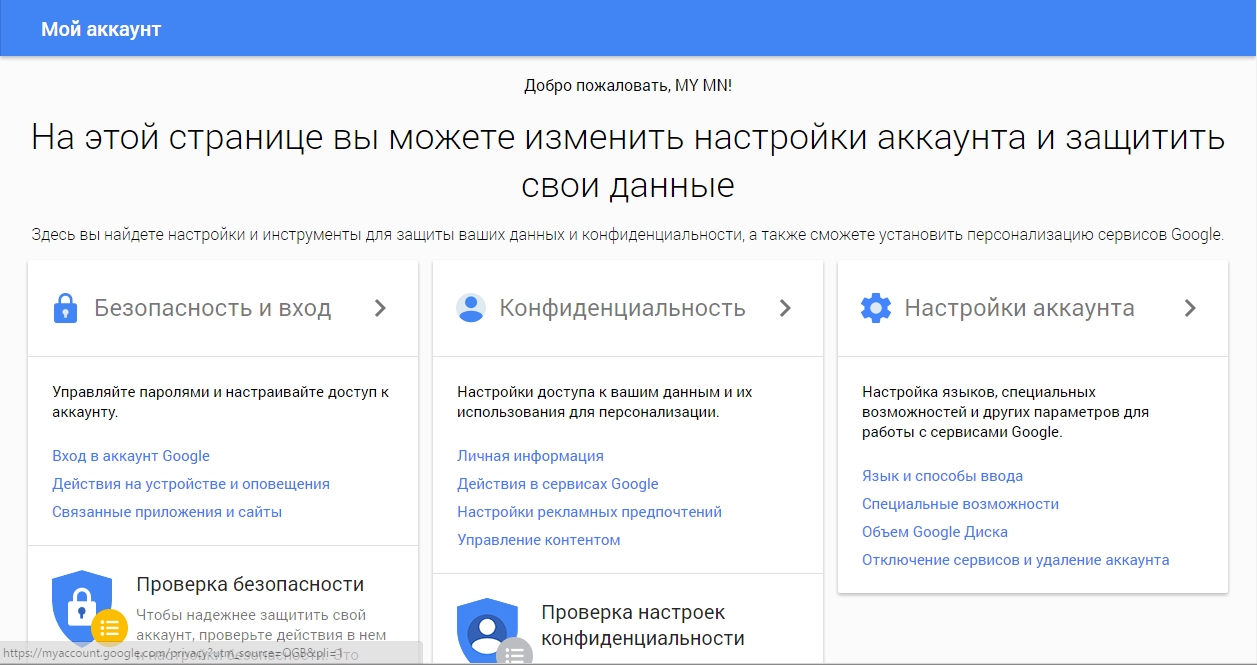
Task: Open Настройки рекламных предпочтений link
Action: [x=589, y=512]
